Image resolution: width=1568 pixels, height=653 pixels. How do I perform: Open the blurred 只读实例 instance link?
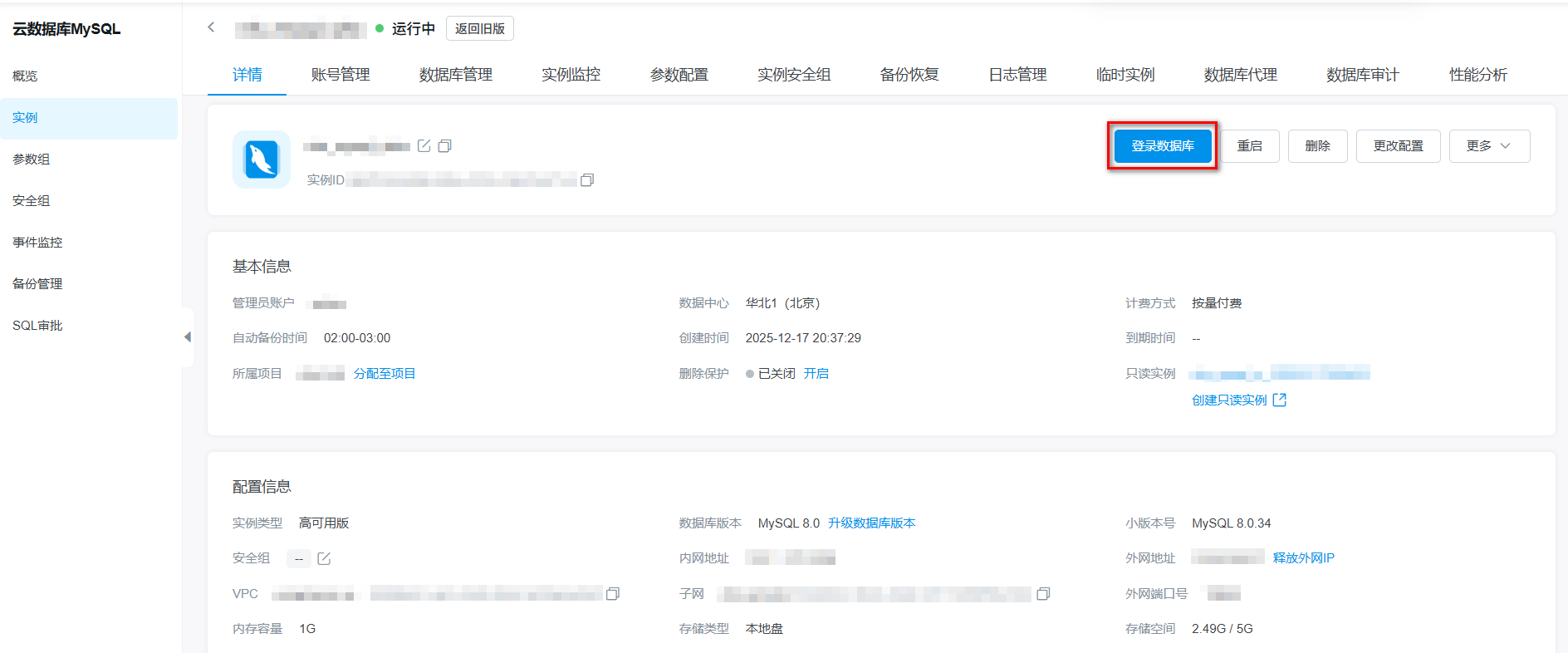point(1281,373)
